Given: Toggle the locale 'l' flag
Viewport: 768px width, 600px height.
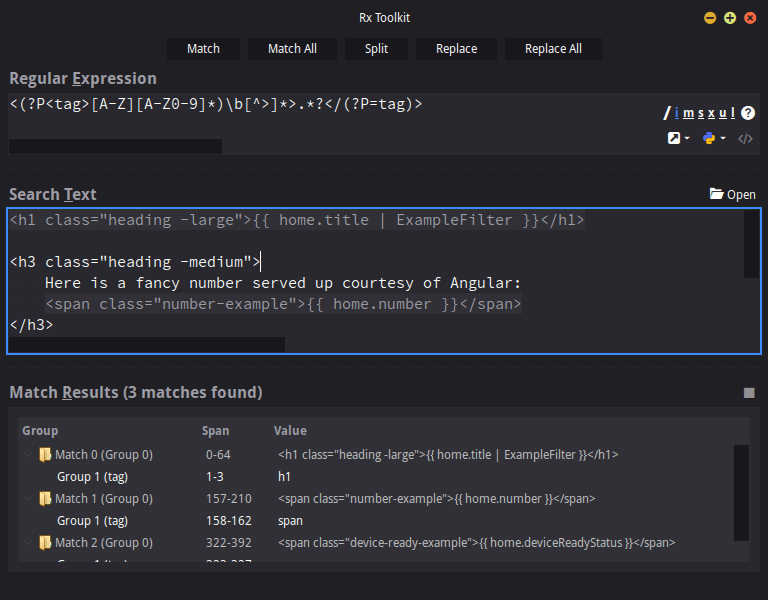Looking at the screenshot, I should 733,113.
